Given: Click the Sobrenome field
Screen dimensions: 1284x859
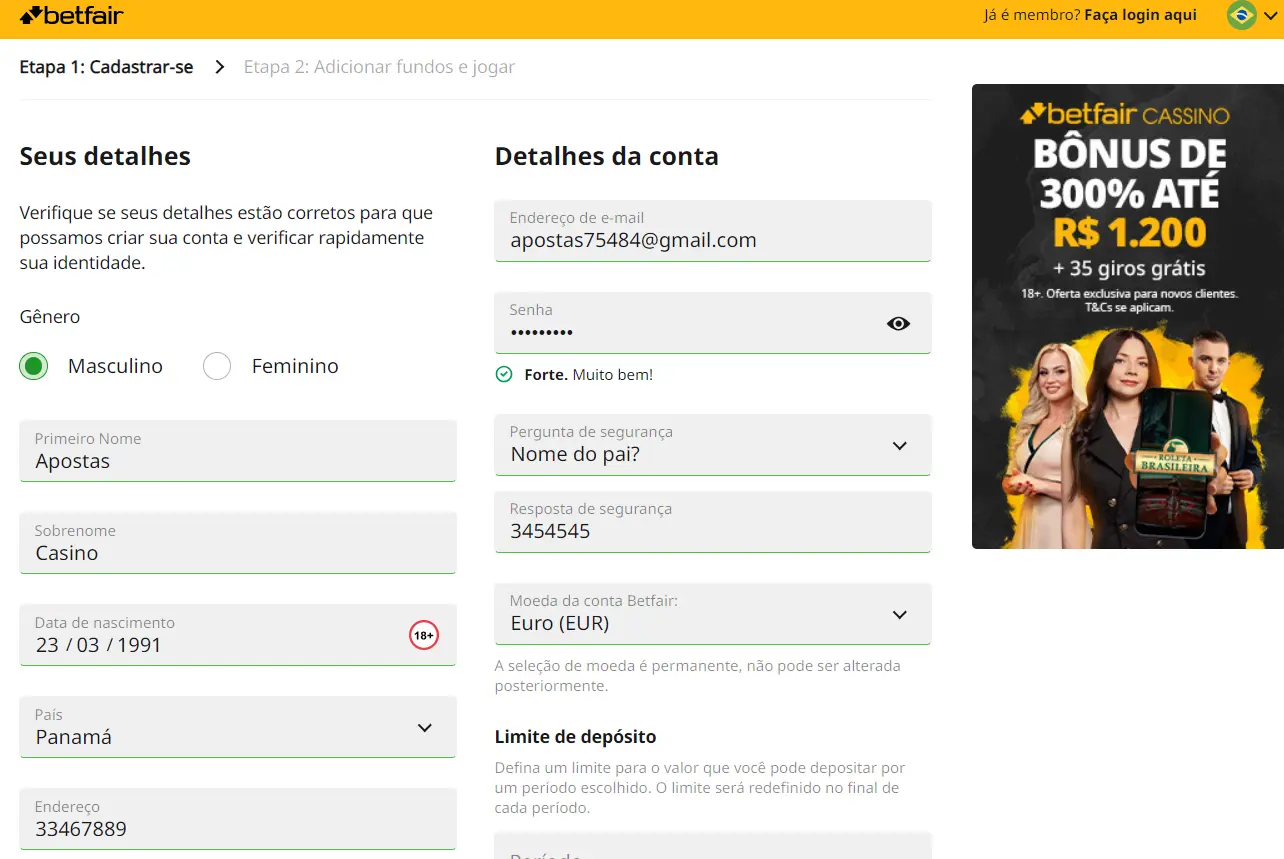Looking at the screenshot, I should point(238,543).
